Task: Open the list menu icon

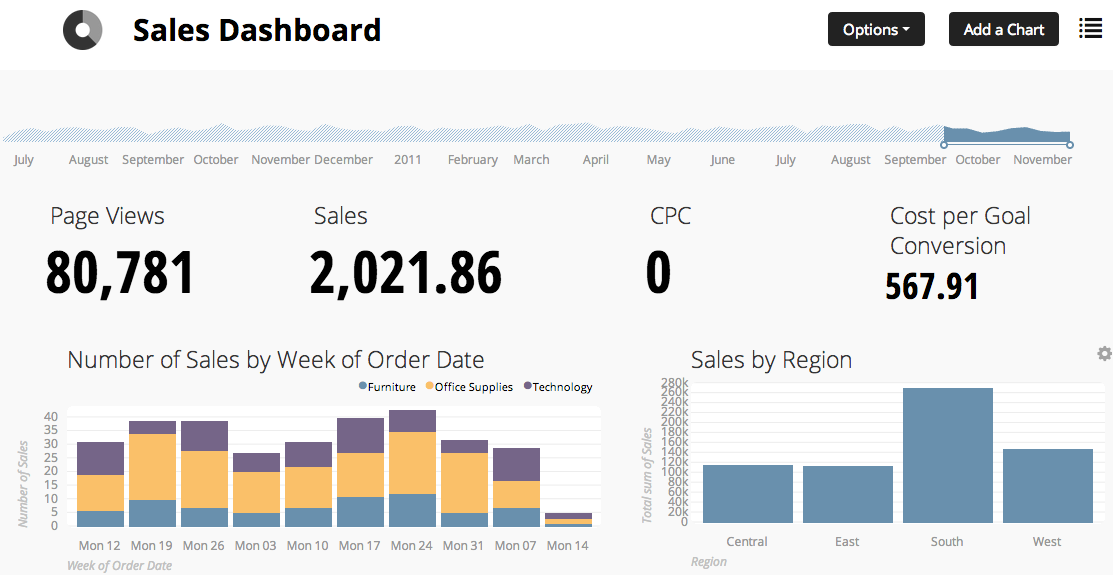Action: click(1091, 29)
